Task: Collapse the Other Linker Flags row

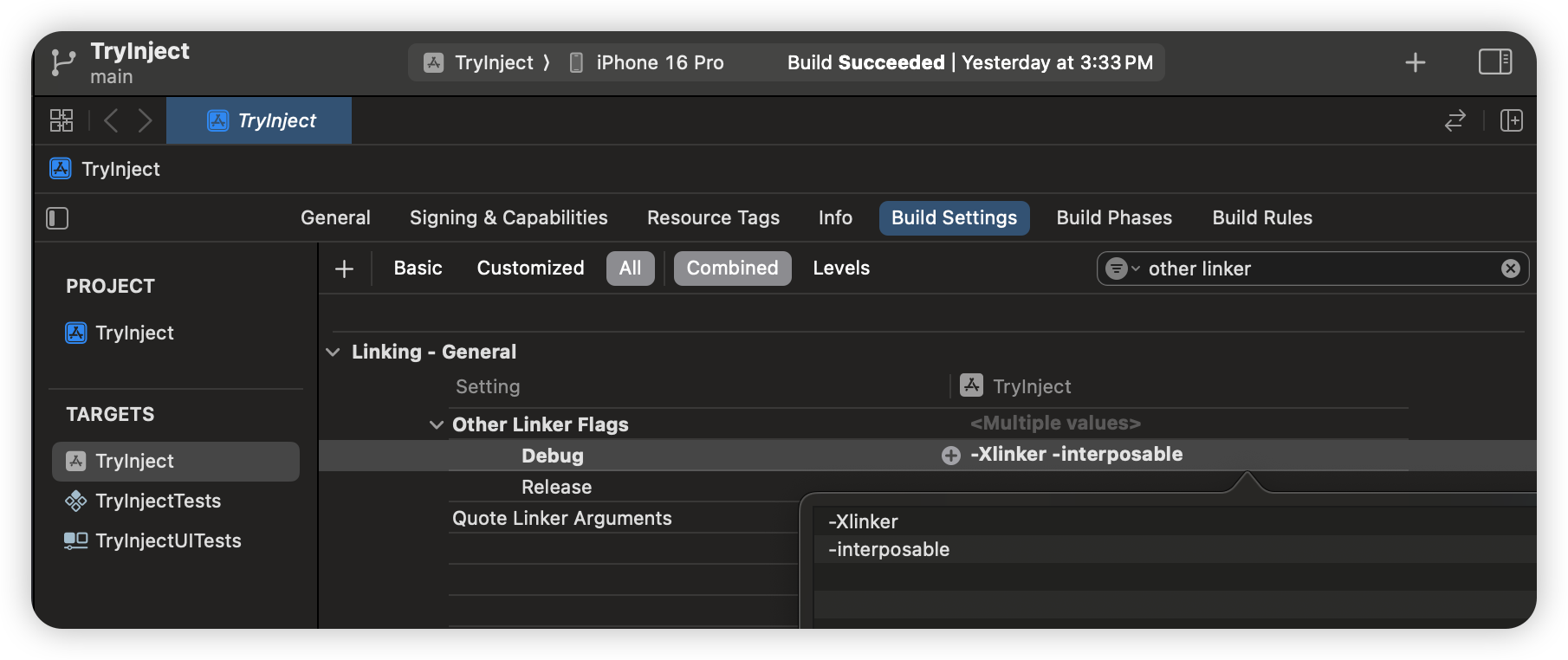Action: tap(437, 424)
